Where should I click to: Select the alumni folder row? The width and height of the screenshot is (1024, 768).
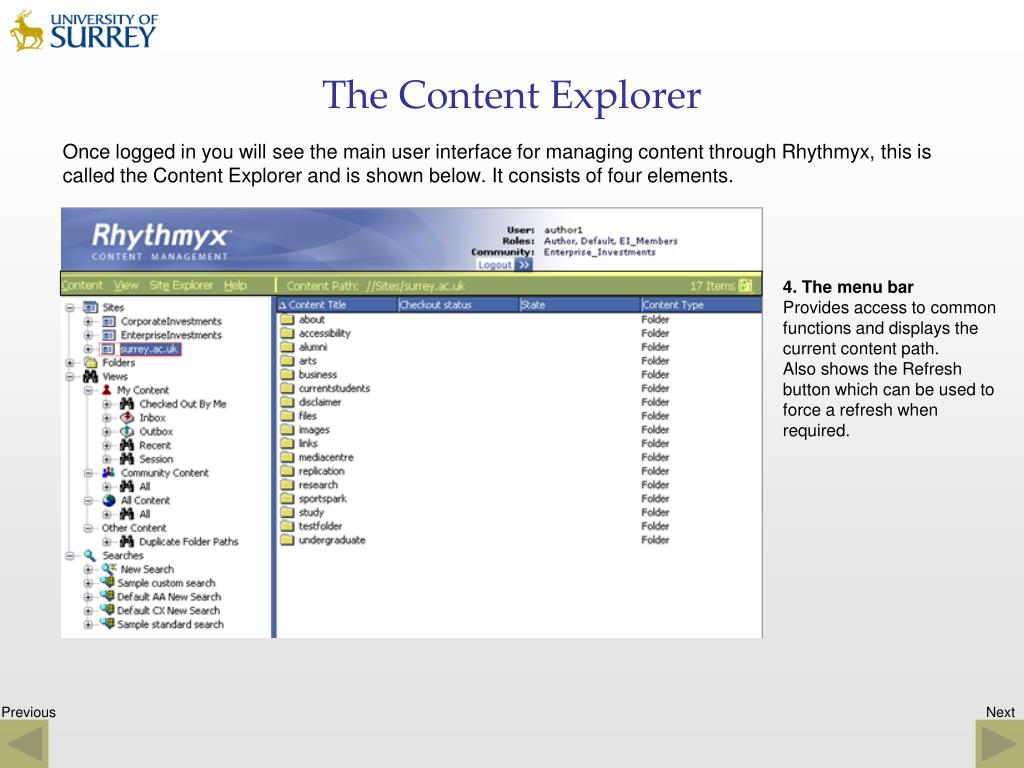pyautogui.click(x=519, y=347)
